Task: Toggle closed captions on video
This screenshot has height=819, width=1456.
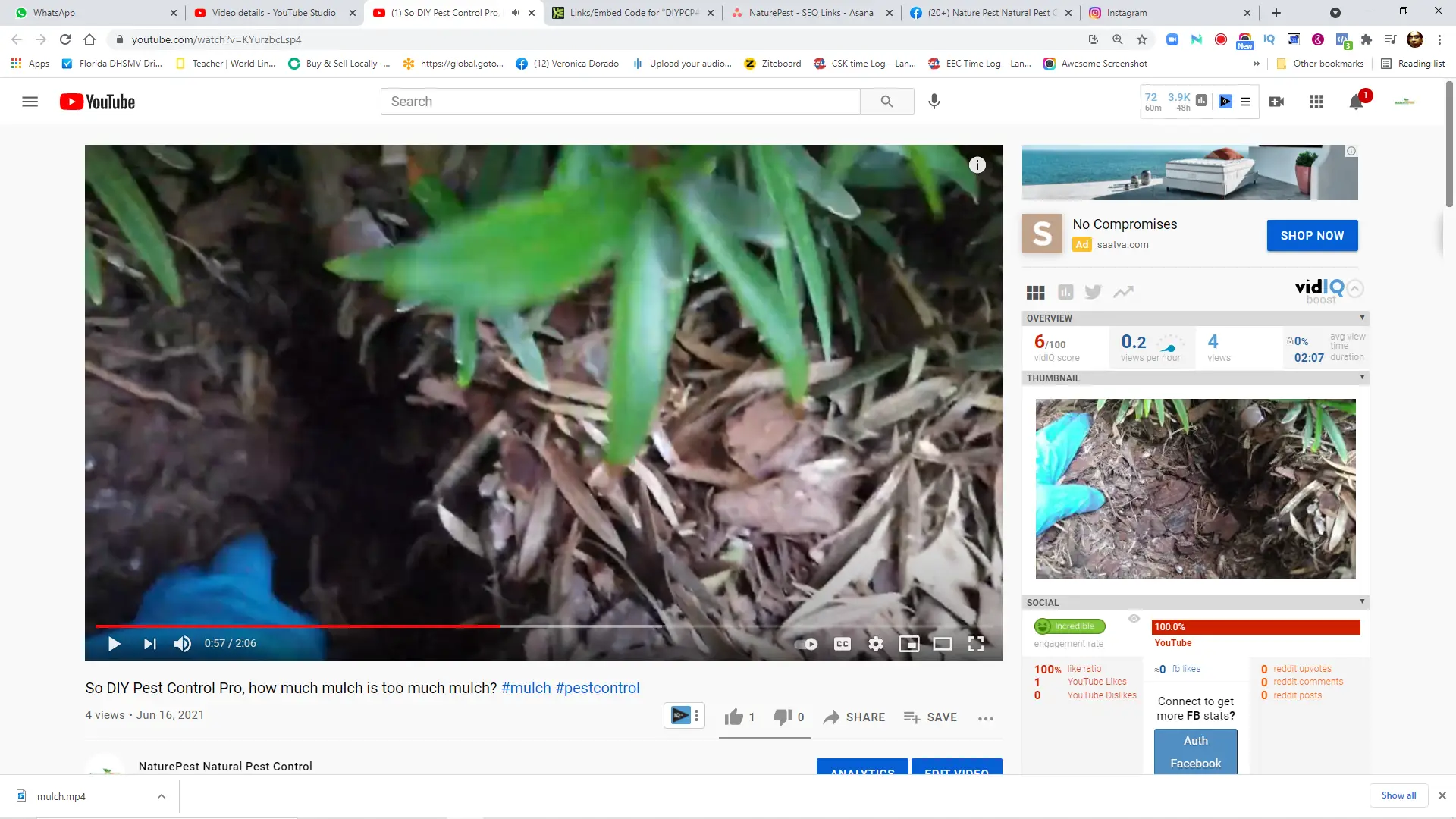Action: tap(843, 644)
